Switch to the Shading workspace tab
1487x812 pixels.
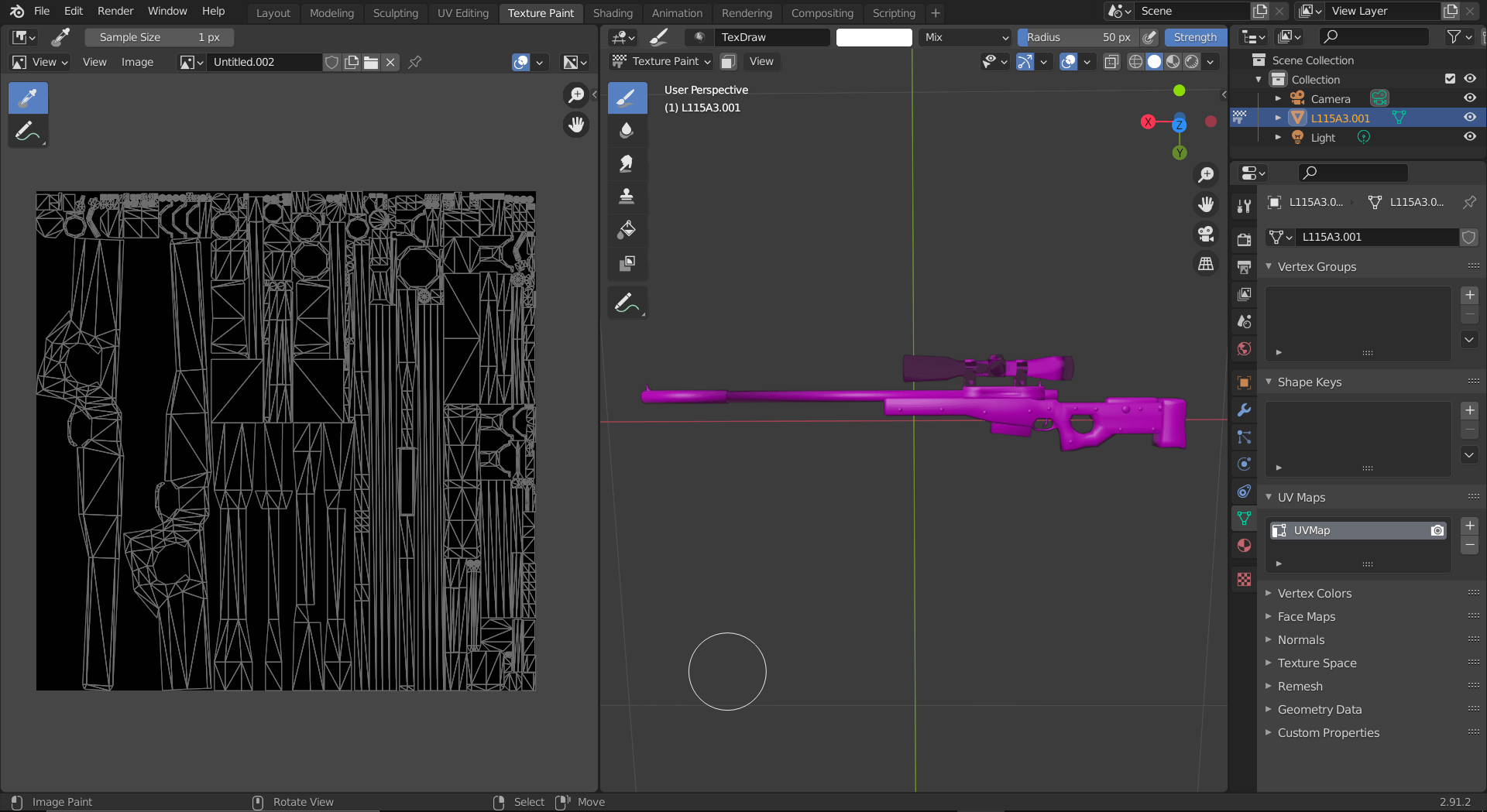[613, 13]
